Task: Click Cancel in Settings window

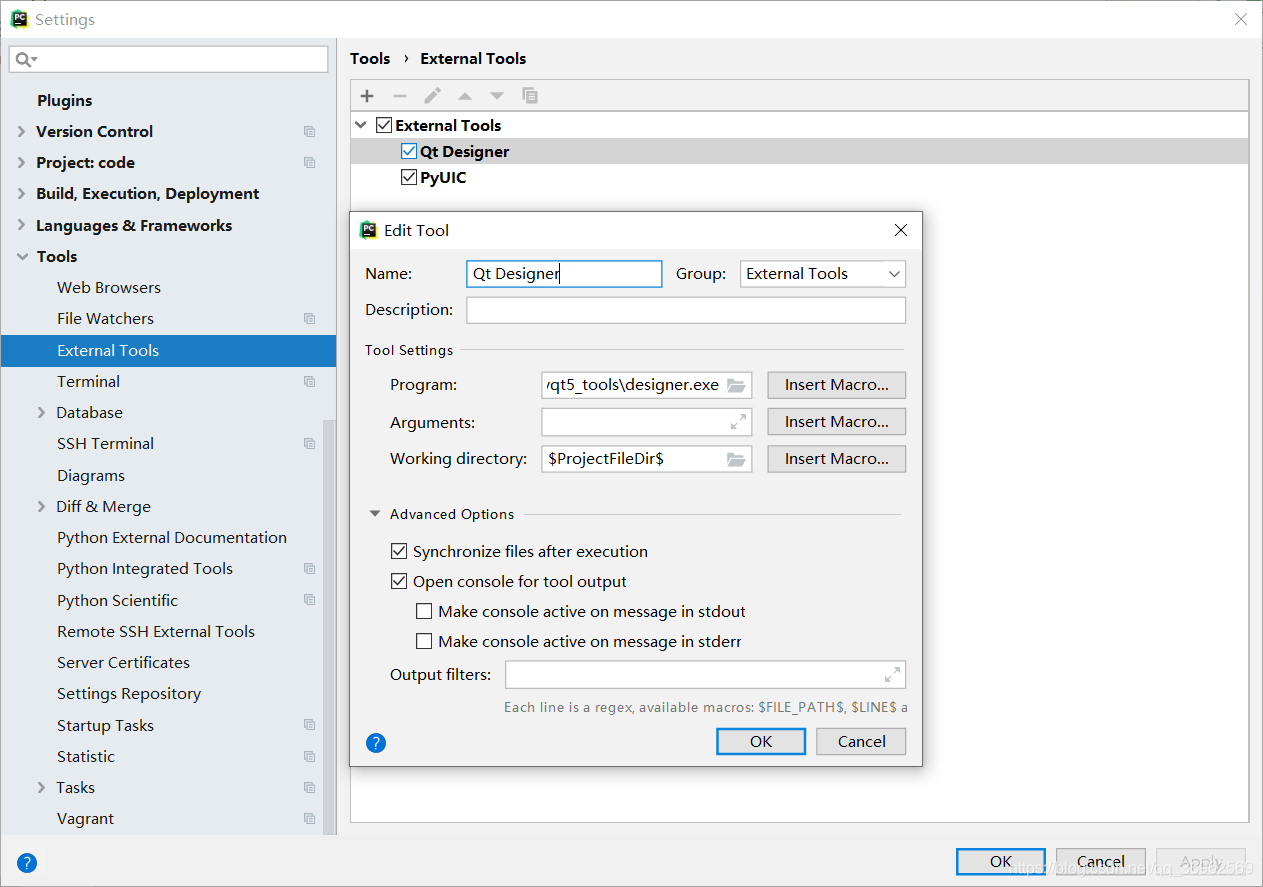Action: [x=1101, y=862]
